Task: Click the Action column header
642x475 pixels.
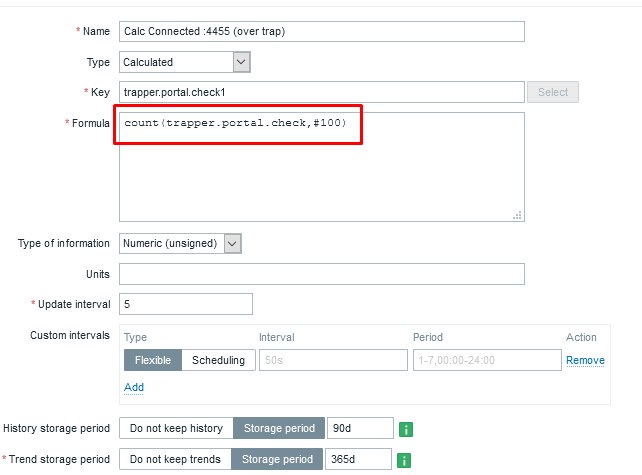Action: click(581, 337)
